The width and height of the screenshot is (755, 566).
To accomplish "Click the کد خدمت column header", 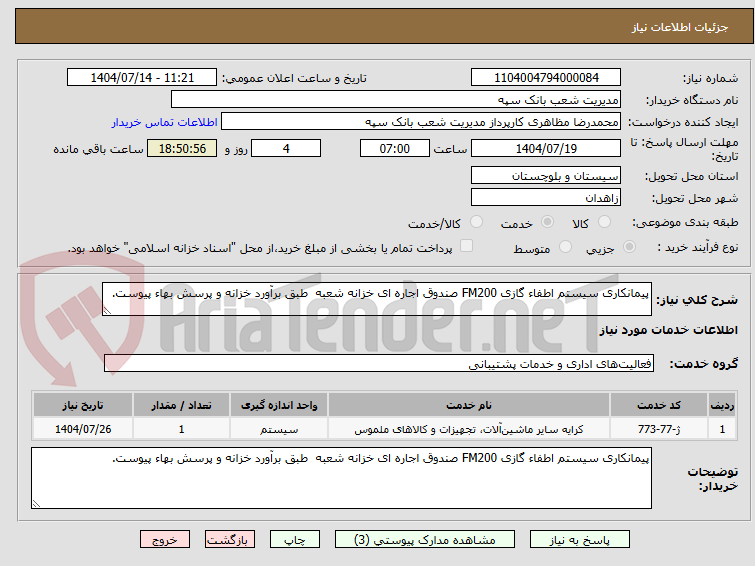I will [659, 405].
